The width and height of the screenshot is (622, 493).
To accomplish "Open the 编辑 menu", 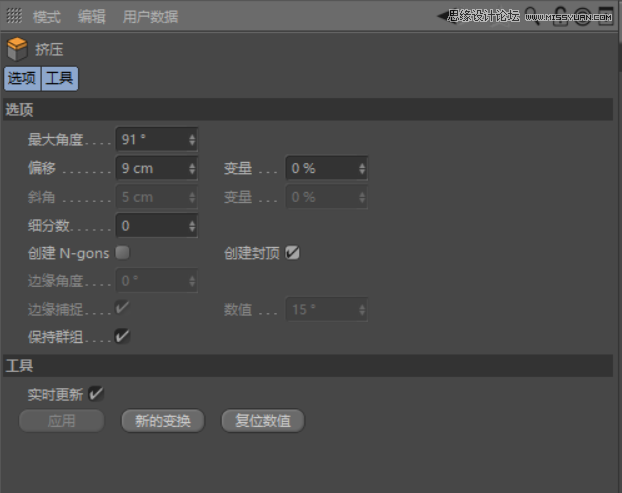I will point(92,17).
